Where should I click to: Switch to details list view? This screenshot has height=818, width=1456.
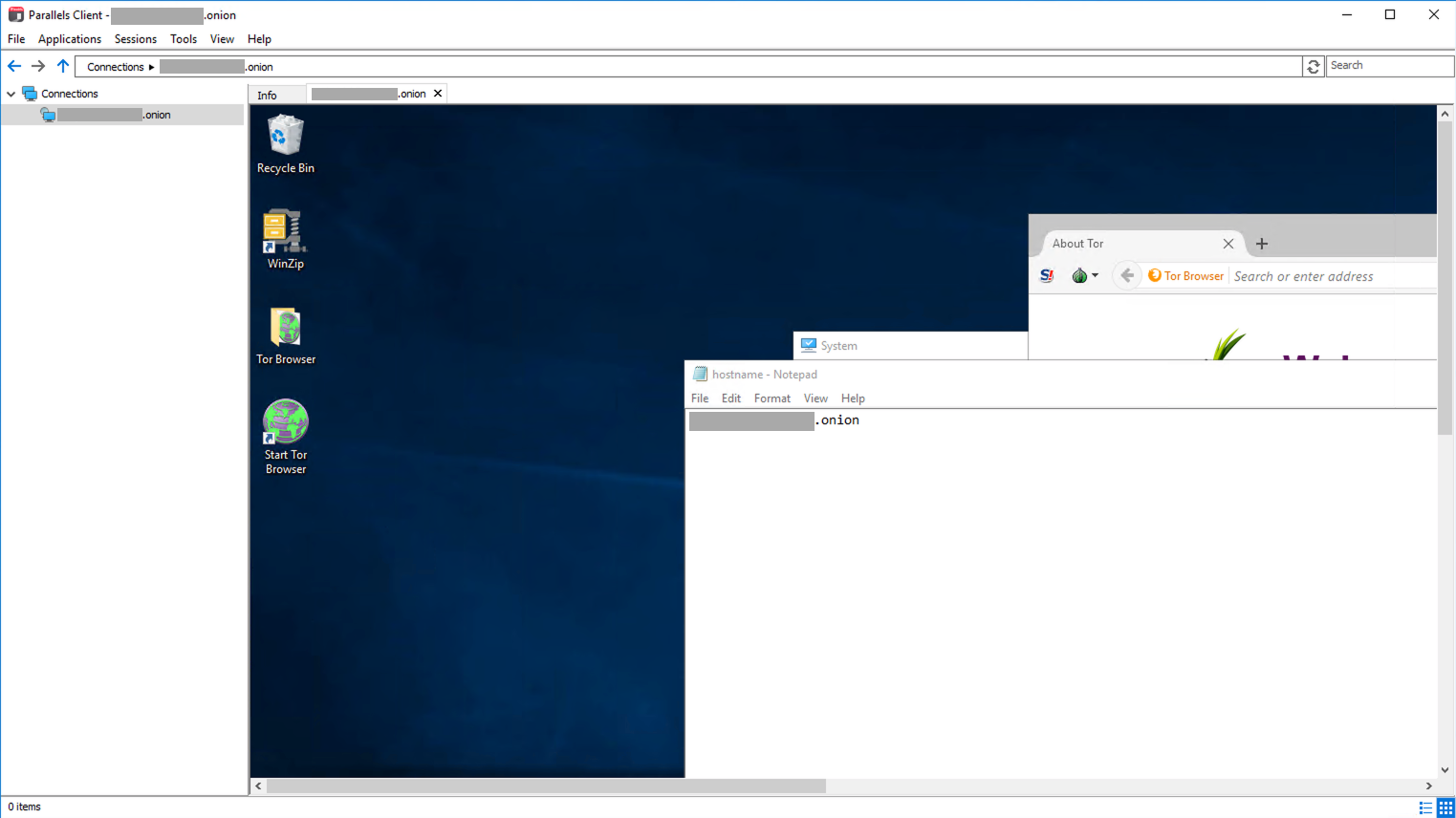coord(1425,807)
